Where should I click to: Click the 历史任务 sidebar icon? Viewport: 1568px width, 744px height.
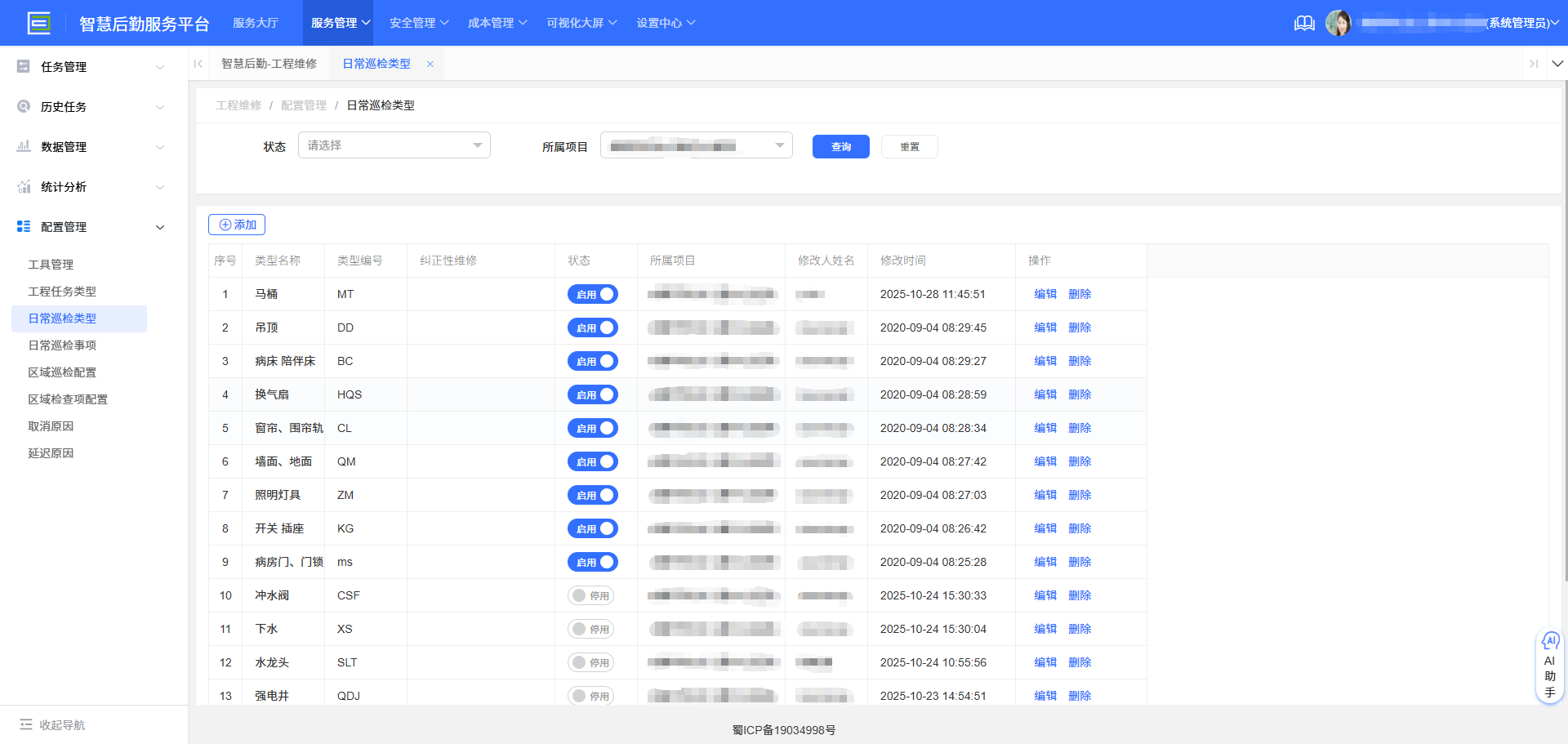[x=23, y=106]
